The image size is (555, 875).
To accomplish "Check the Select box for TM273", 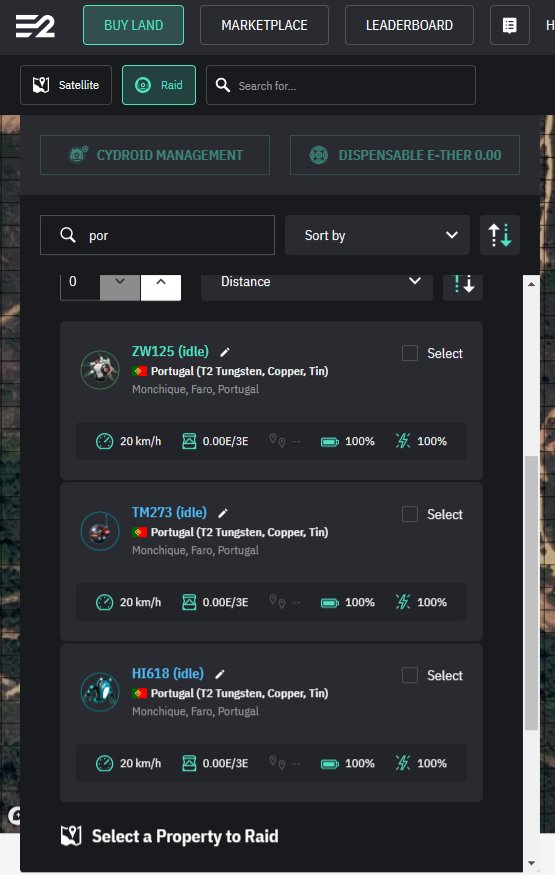I will [x=410, y=514].
